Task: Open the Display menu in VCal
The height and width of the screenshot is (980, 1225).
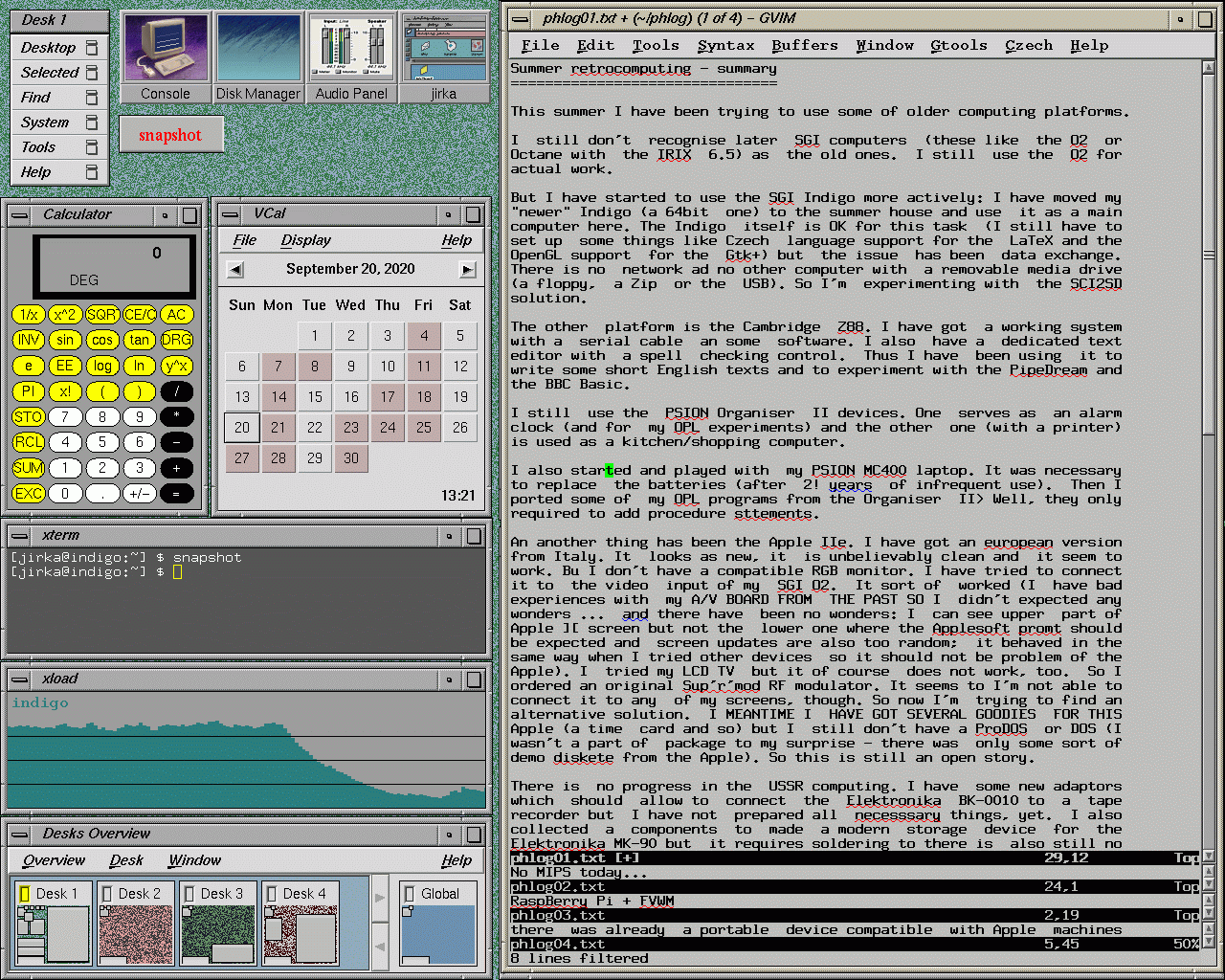Action: (305, 240)
